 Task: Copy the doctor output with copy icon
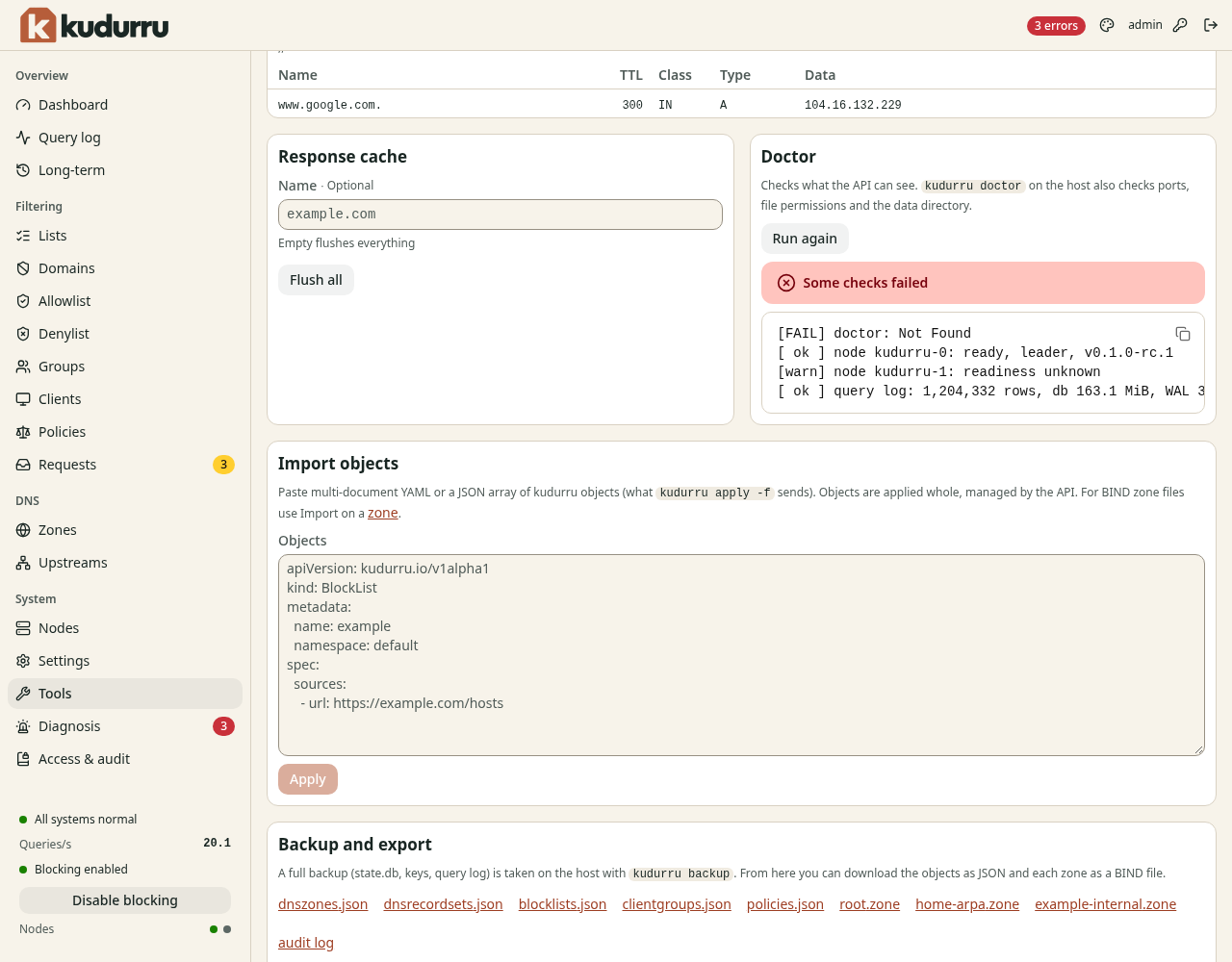pos(1183,334)
